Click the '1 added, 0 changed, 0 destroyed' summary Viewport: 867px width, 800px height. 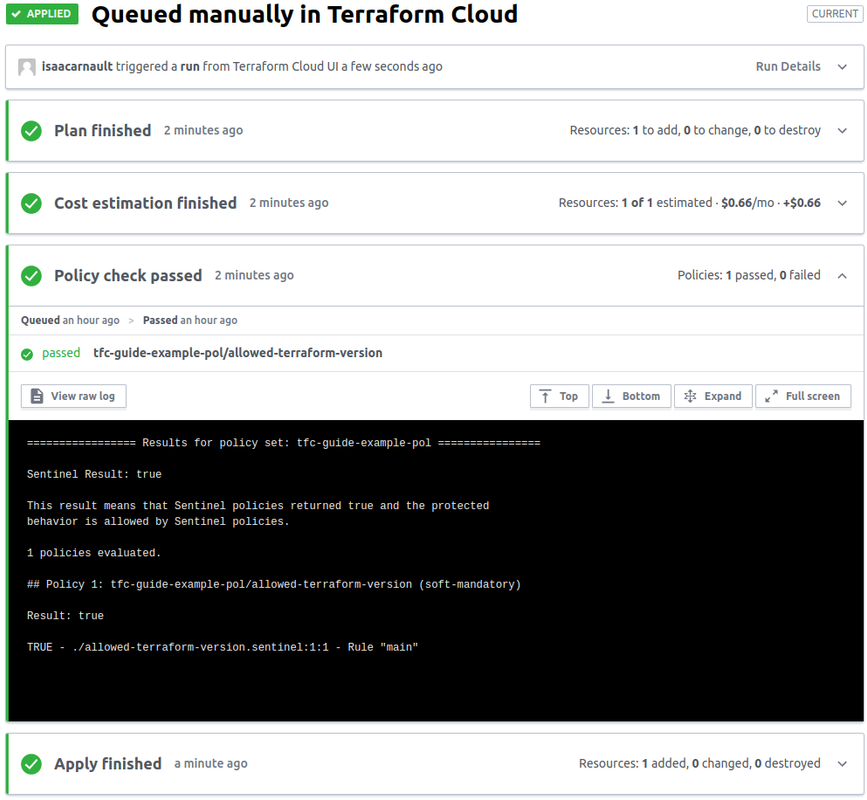[x=699, y=764]
